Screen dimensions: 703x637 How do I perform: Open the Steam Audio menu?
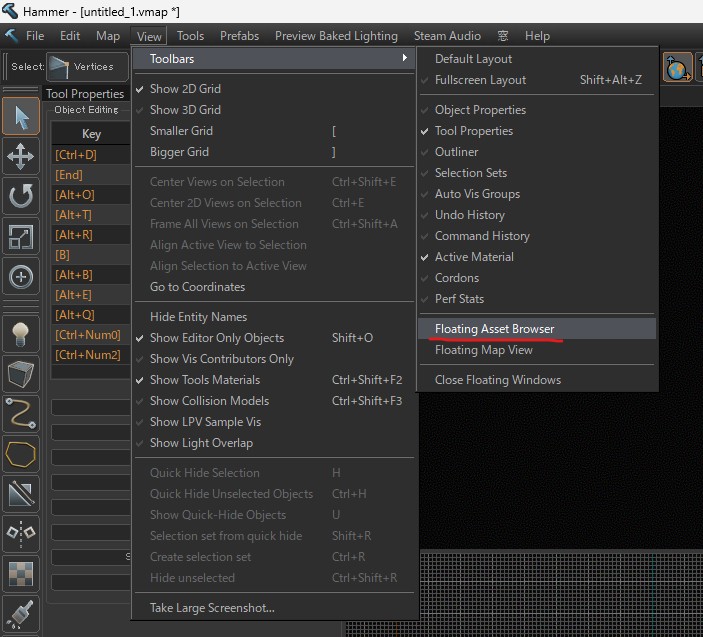pos(447,36)
